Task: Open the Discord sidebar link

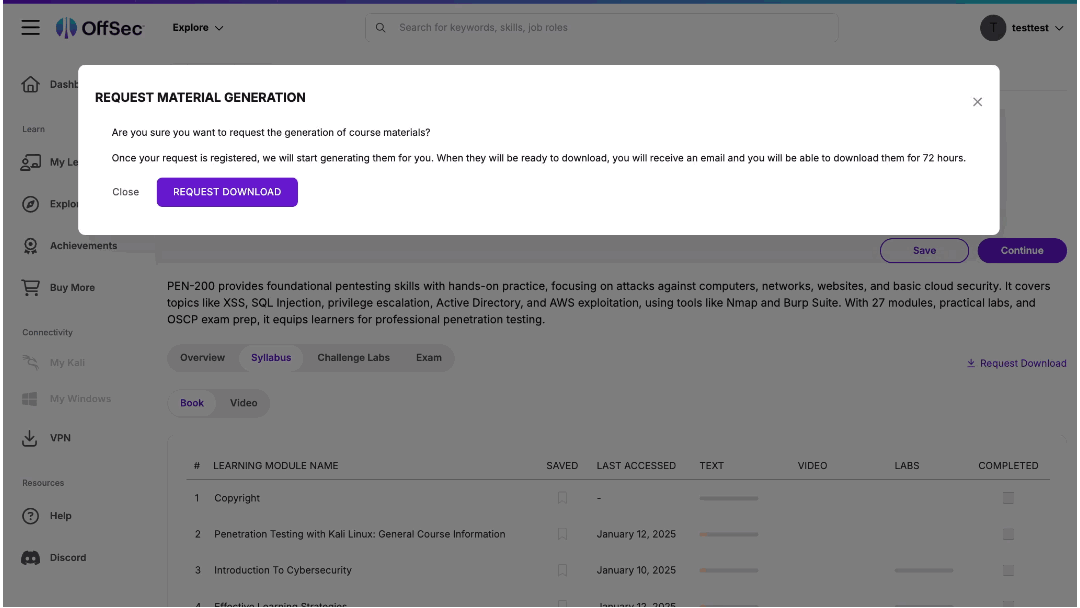Action: pos(68,558)
